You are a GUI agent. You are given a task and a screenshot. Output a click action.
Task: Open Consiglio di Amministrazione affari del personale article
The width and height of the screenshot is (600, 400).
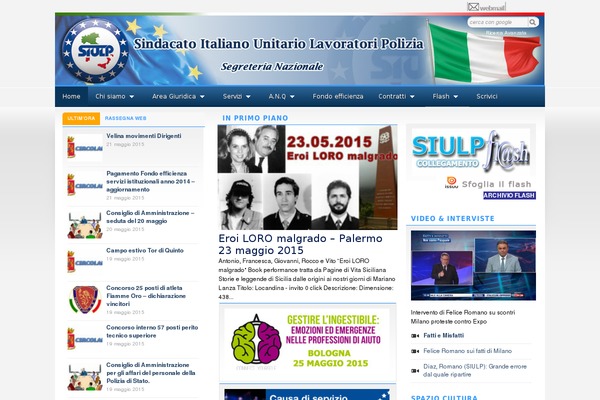point(151,373)
